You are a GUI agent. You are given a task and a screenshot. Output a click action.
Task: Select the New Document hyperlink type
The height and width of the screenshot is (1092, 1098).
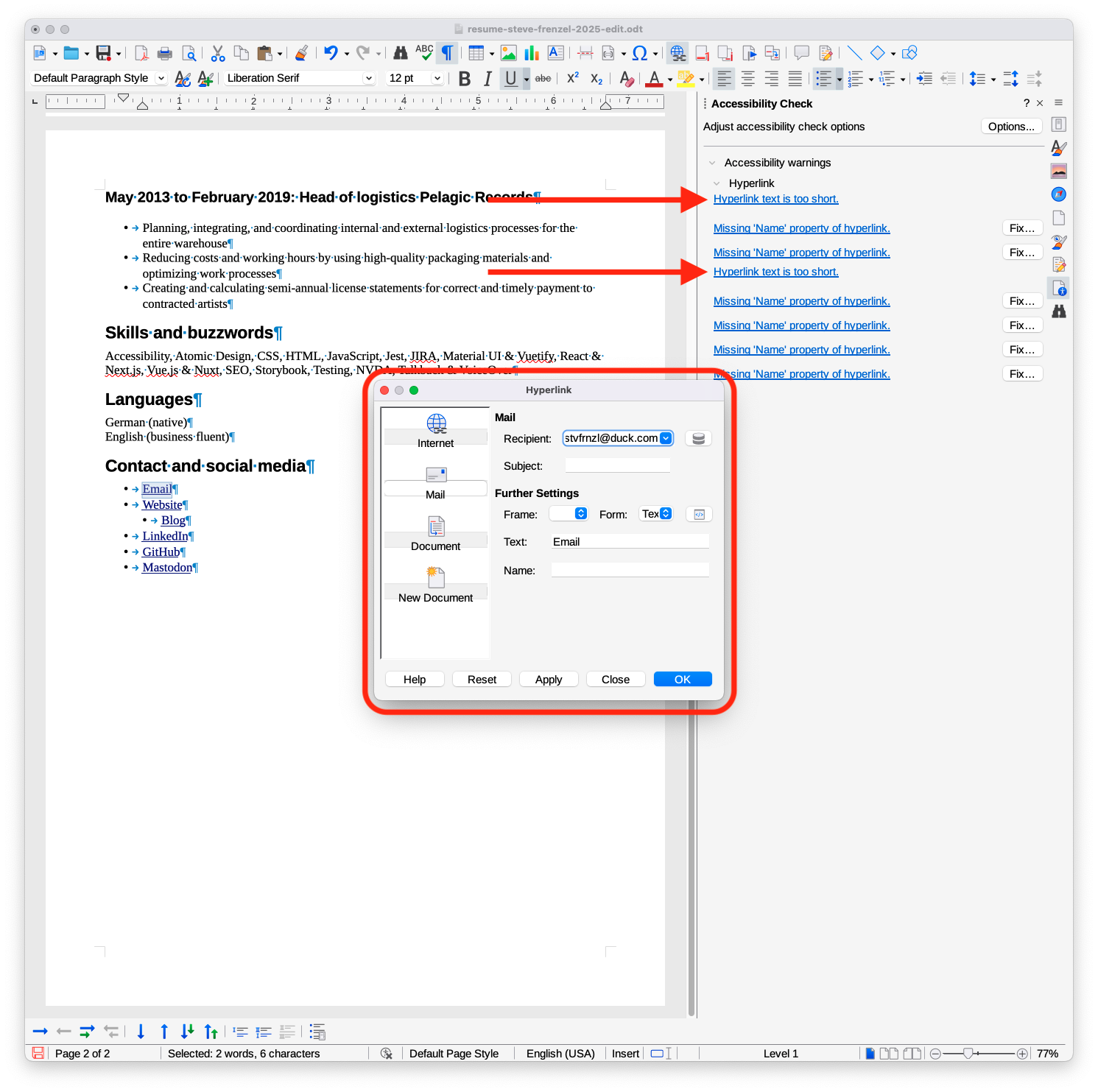tap(436, 585)
